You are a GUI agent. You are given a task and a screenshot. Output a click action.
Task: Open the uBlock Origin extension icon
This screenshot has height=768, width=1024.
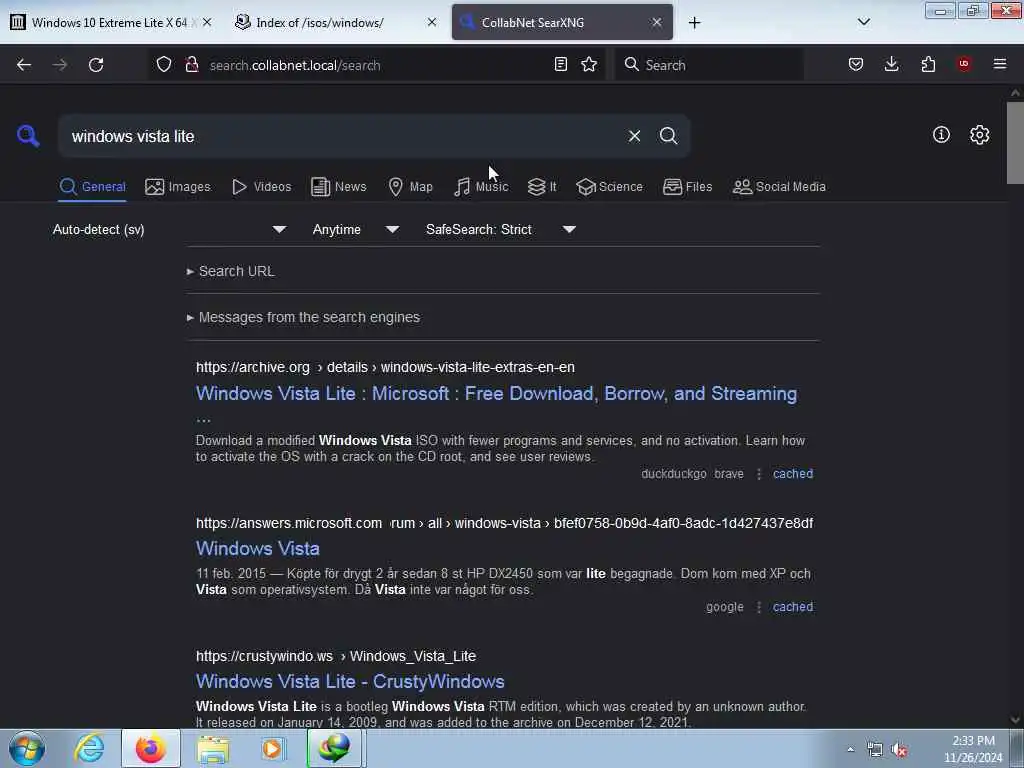(964, 64)
